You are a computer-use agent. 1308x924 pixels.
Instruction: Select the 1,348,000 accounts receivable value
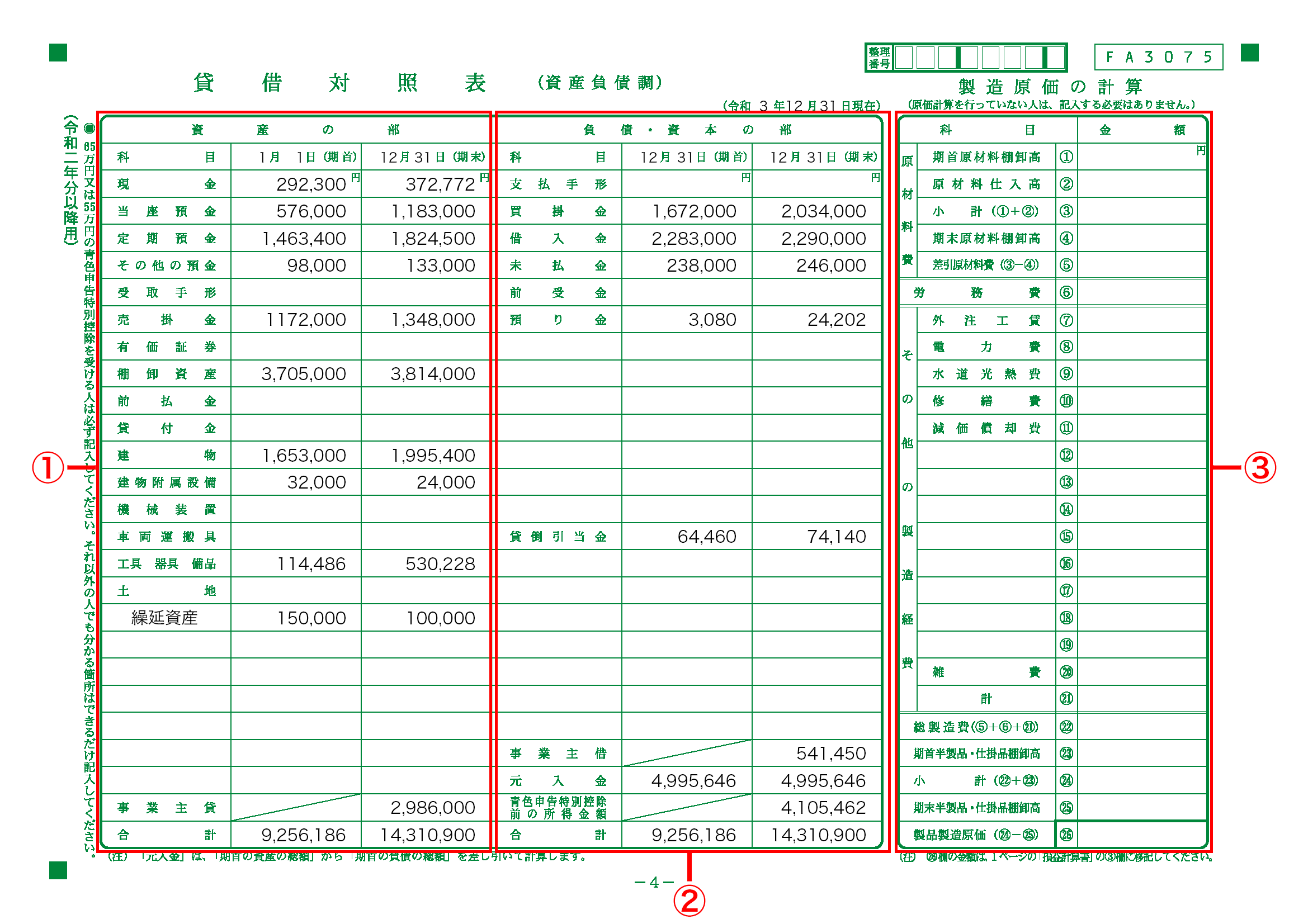pyautogui.click(x=433, y=320)
